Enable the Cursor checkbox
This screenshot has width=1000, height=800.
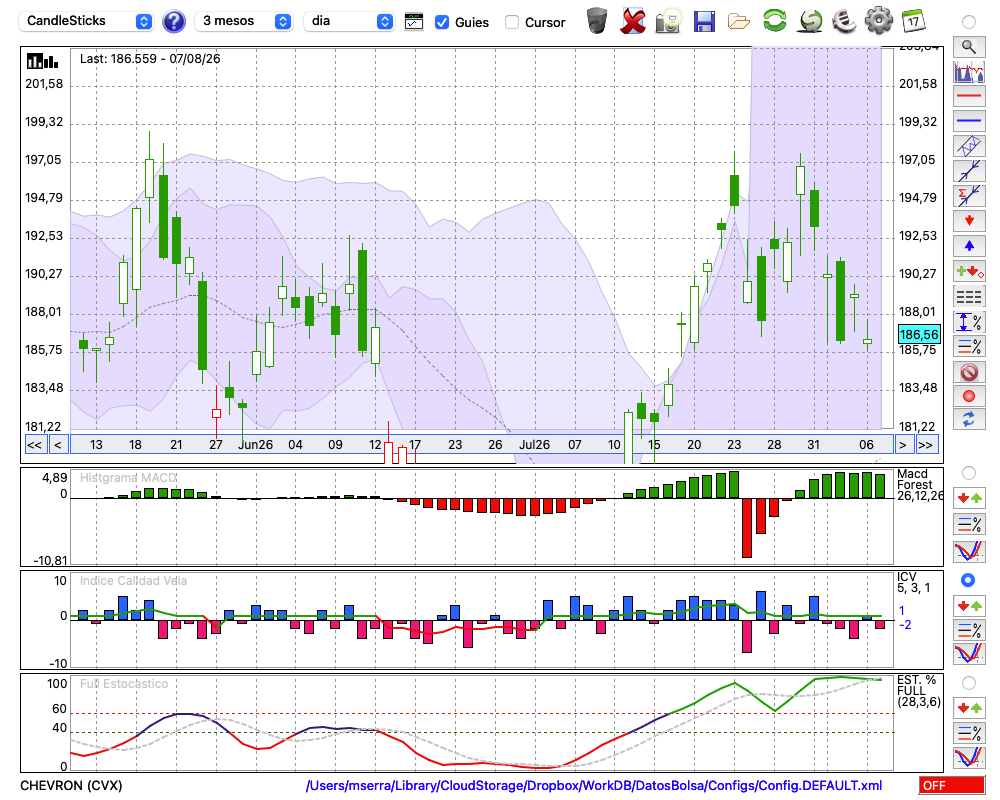click(x=511, y=22)
